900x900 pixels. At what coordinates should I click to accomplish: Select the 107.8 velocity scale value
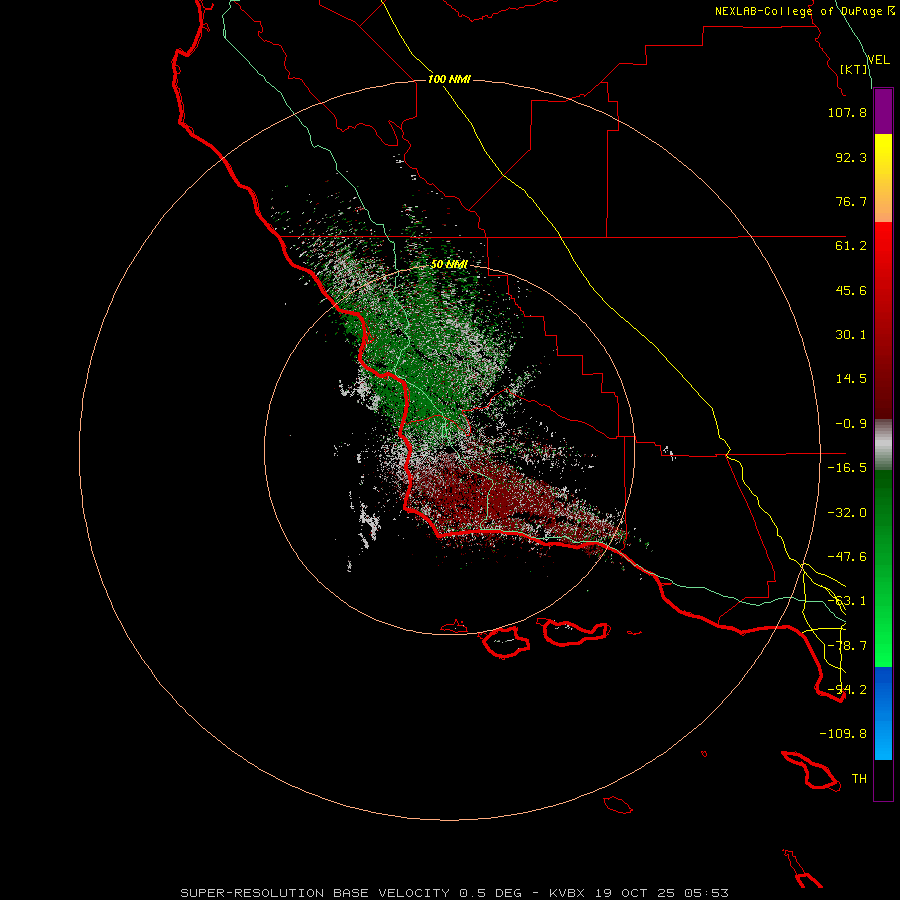pos(847,112)
